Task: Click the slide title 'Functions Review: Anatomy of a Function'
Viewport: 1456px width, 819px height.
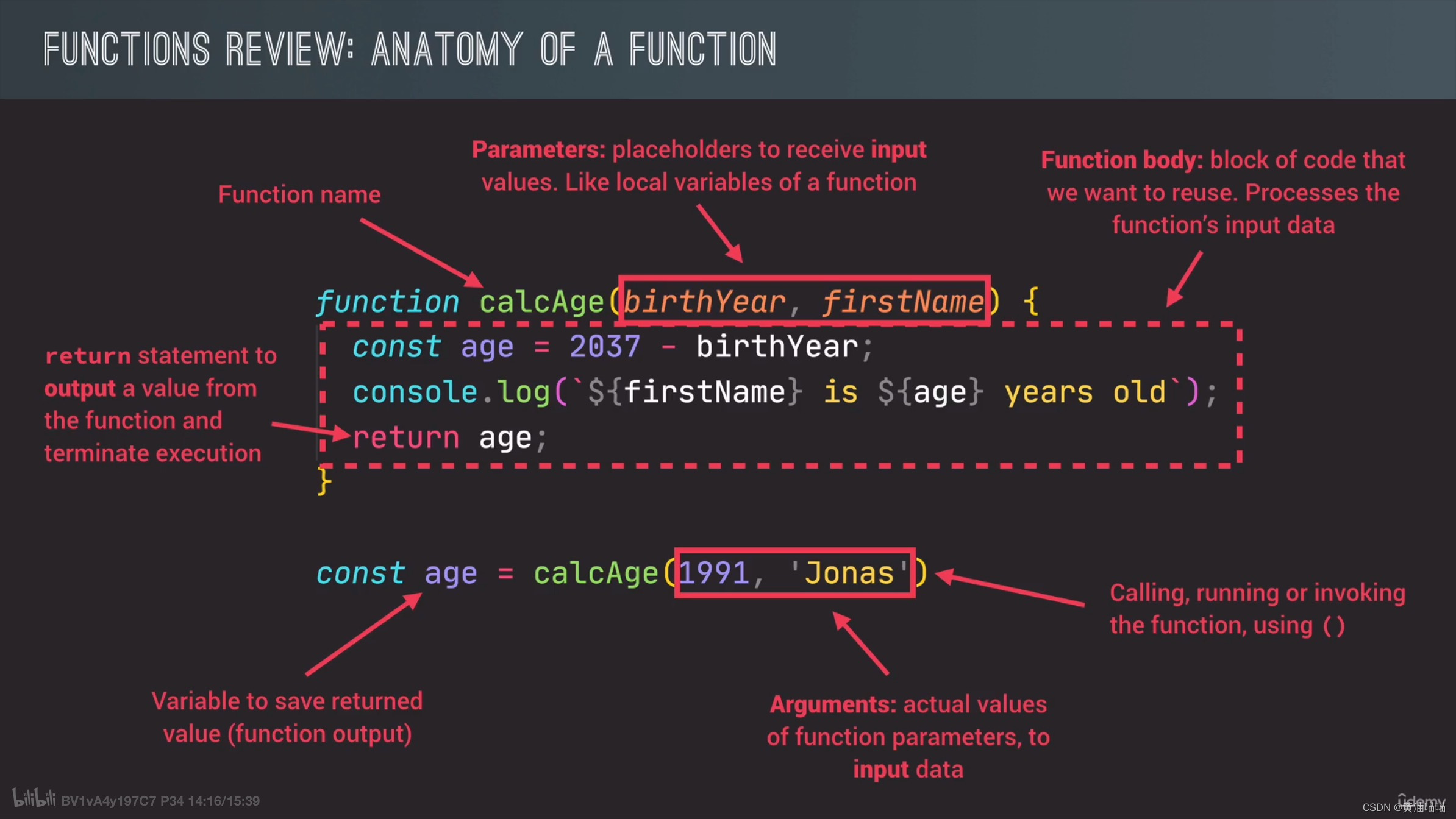Action: tap(410, 49)
